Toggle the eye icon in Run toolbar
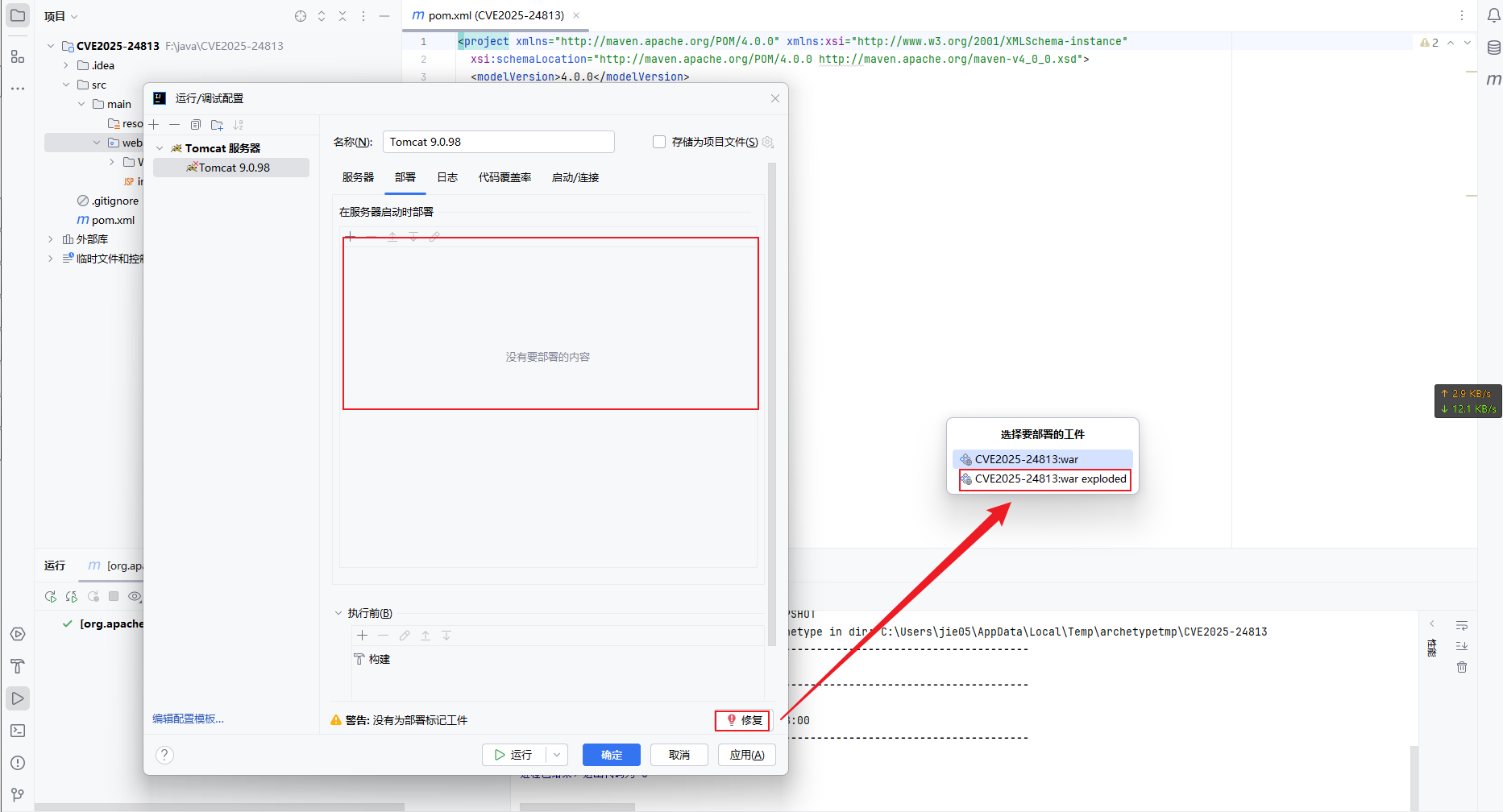1503x812 pixels. [135, 597]
